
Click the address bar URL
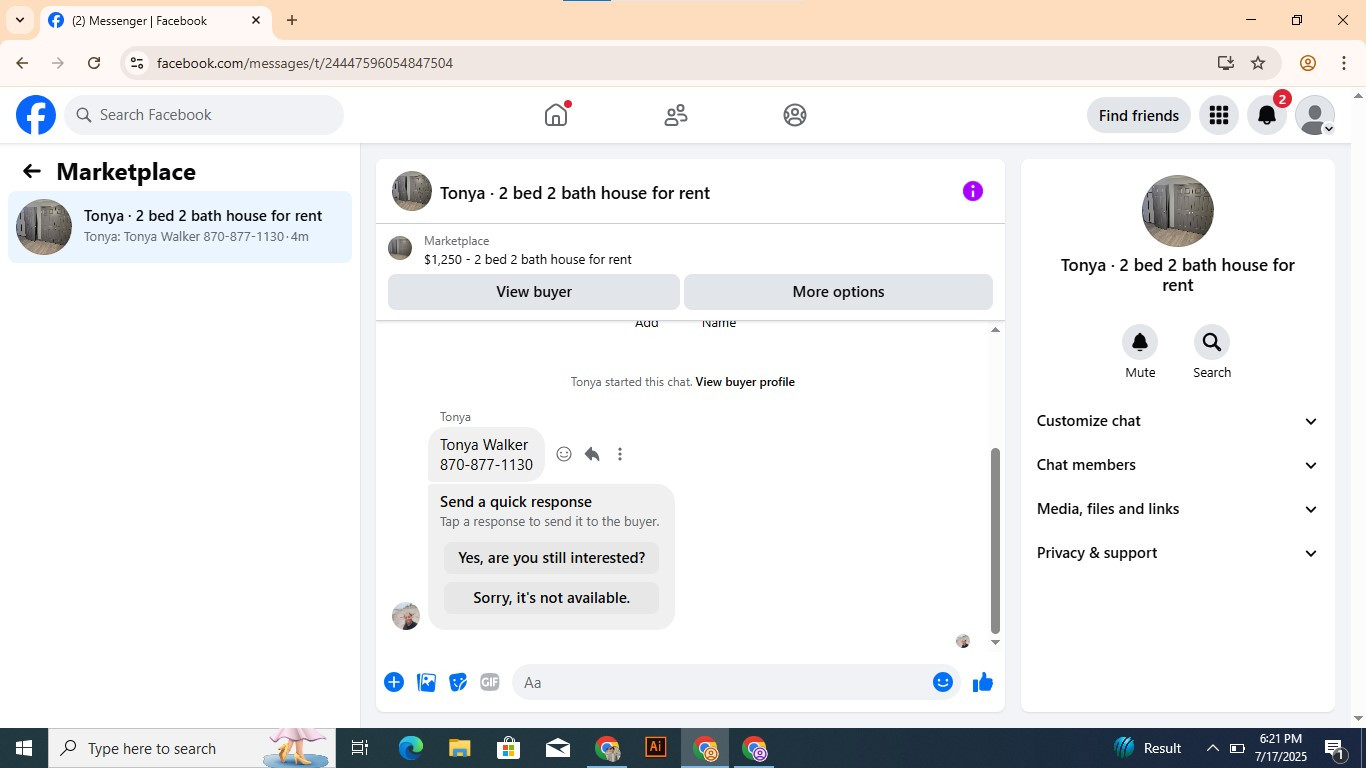coord(305,63)
